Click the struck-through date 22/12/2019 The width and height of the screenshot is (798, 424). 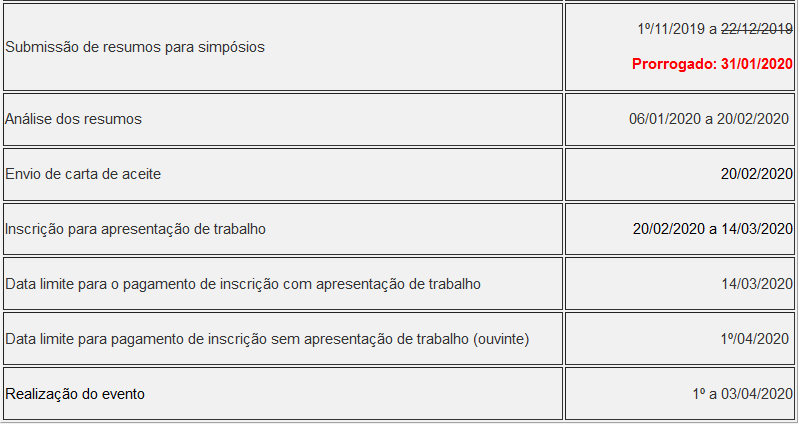point(757,30)
